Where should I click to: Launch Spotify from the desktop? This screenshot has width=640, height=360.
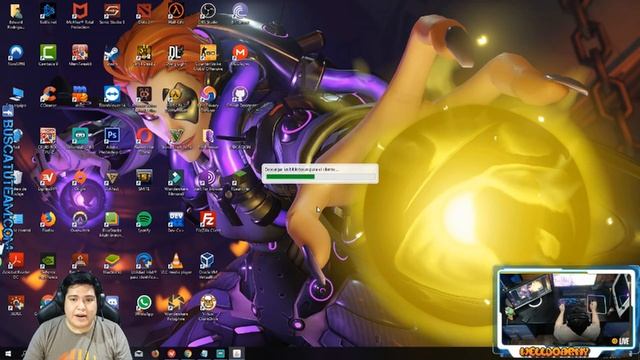click(x=144, y=222)
